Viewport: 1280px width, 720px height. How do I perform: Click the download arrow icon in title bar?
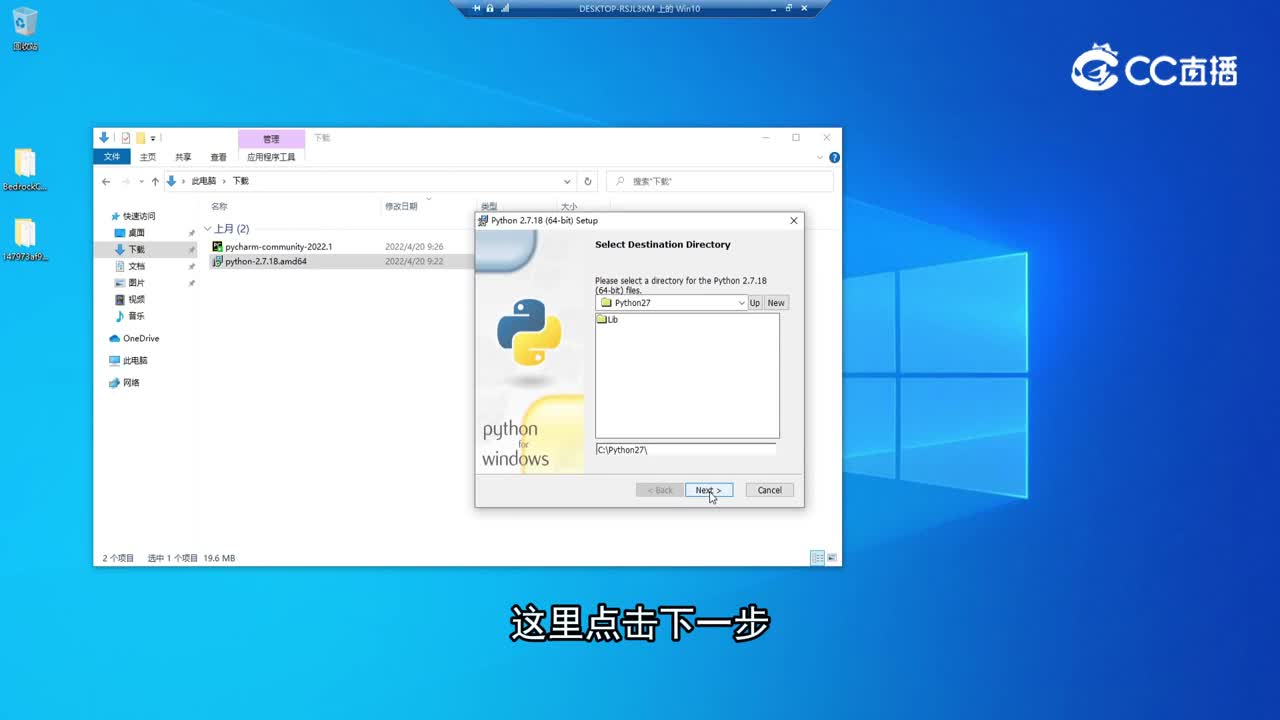(x=104, y=138)
